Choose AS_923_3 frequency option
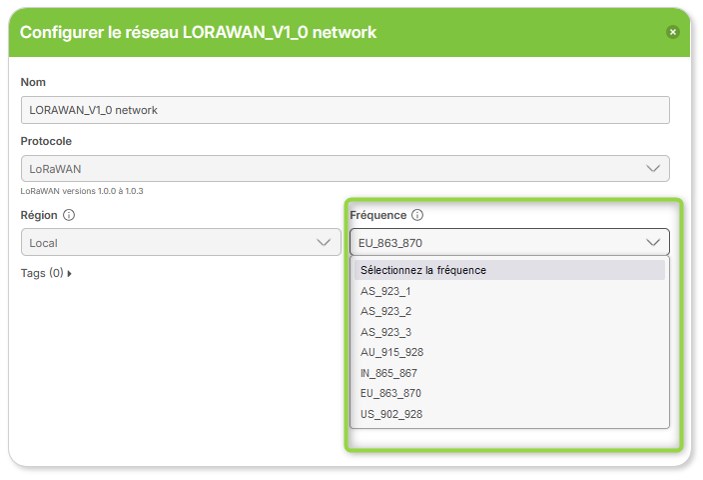Screen dimensions: 703x480 tap(509, 332)
